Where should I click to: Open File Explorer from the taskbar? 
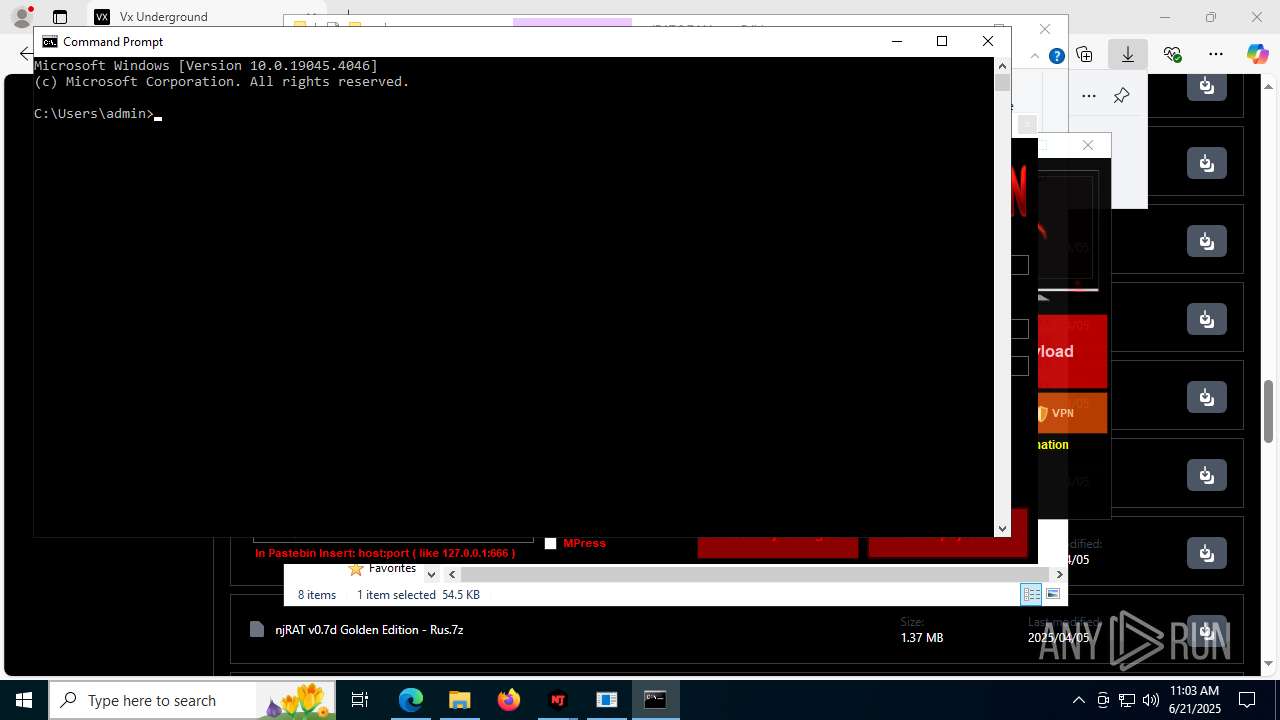460,700
